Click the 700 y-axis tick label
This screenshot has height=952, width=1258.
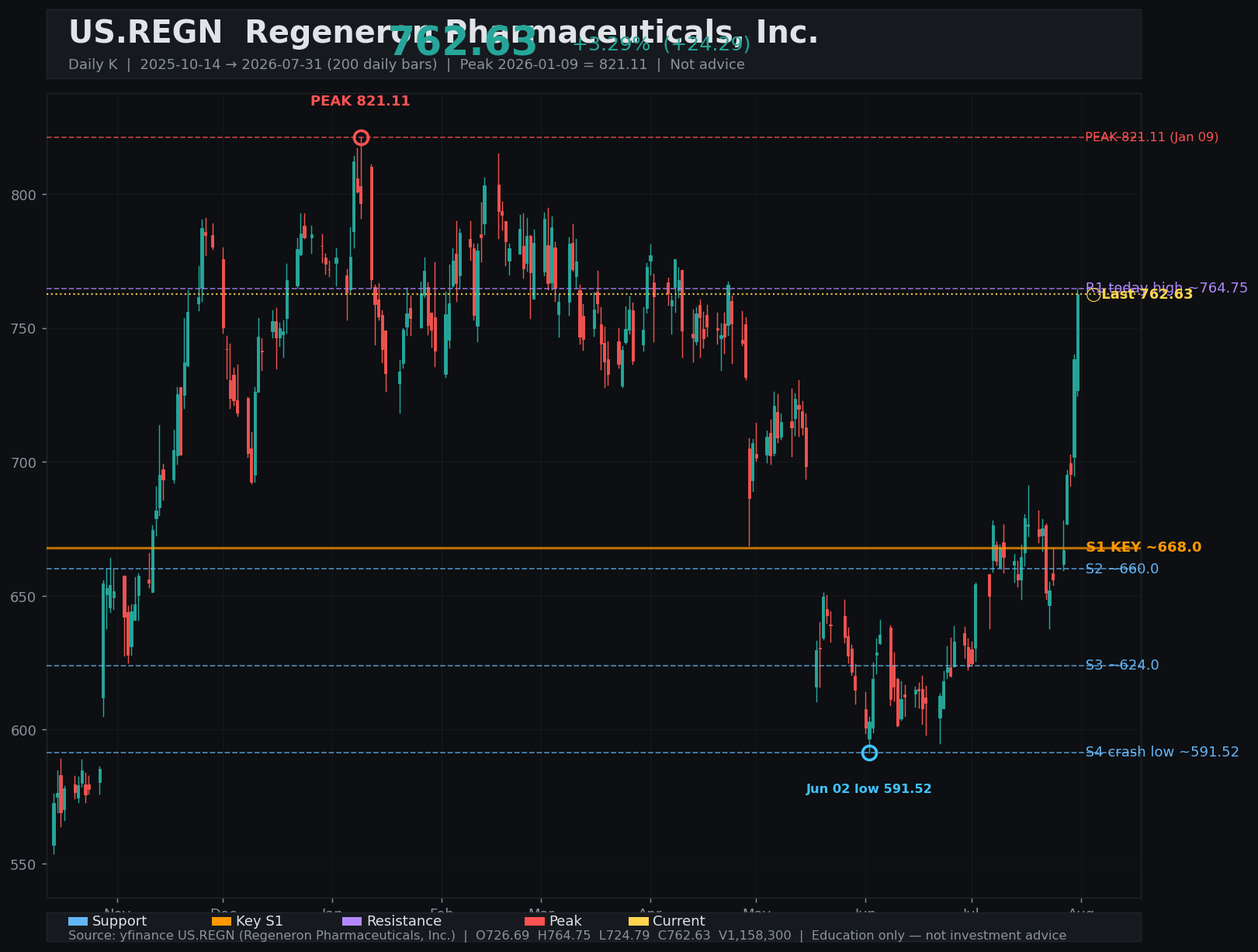[x=24, y=462]
